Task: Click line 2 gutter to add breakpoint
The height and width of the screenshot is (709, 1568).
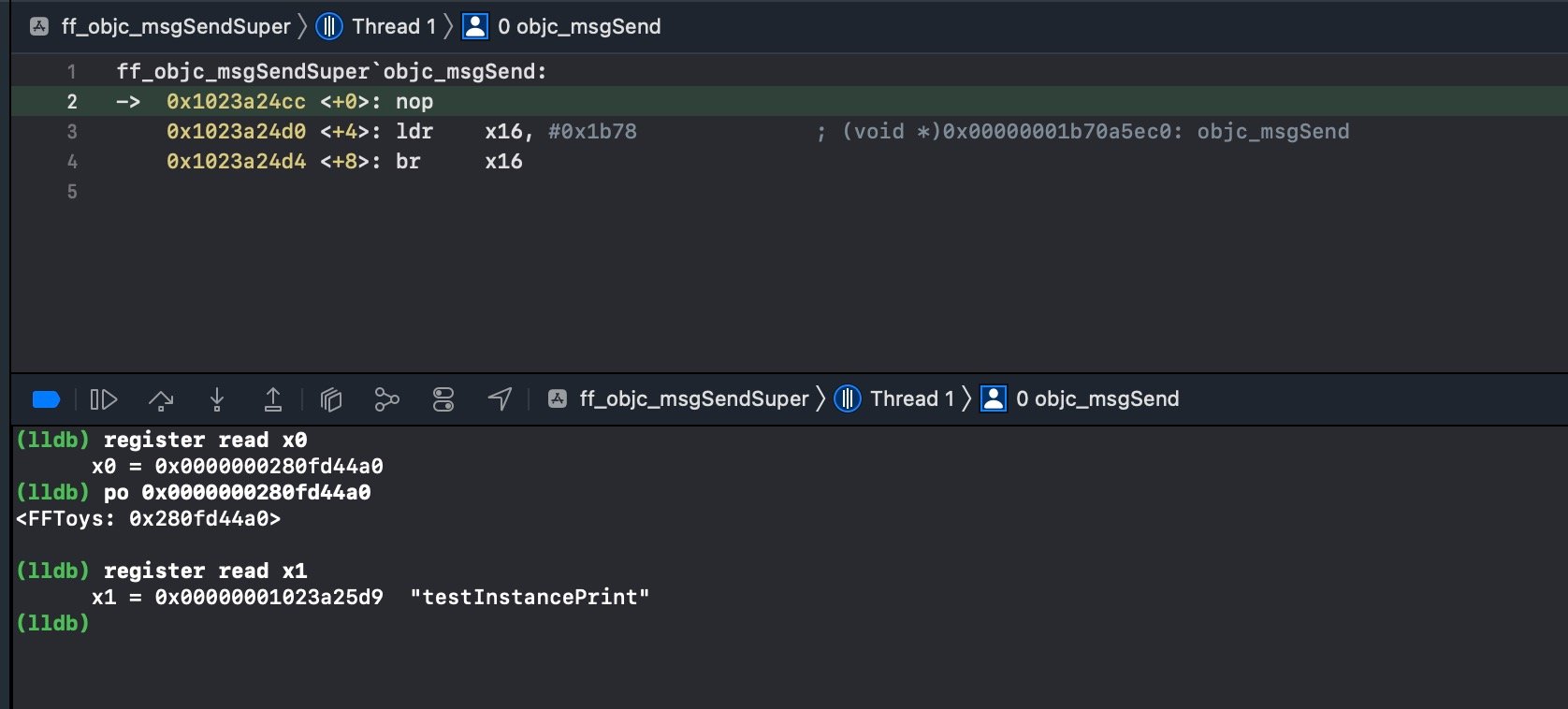Action: click(72, 101)
